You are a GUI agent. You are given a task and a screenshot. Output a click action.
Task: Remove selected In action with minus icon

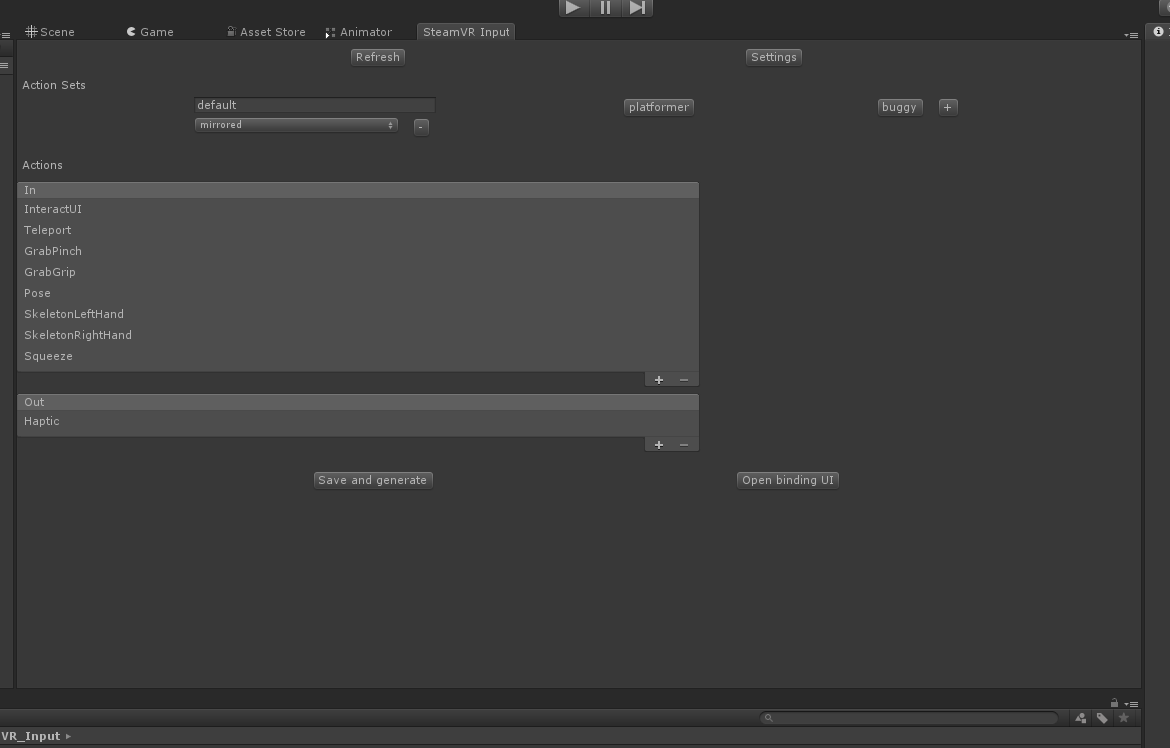(683, 380)
